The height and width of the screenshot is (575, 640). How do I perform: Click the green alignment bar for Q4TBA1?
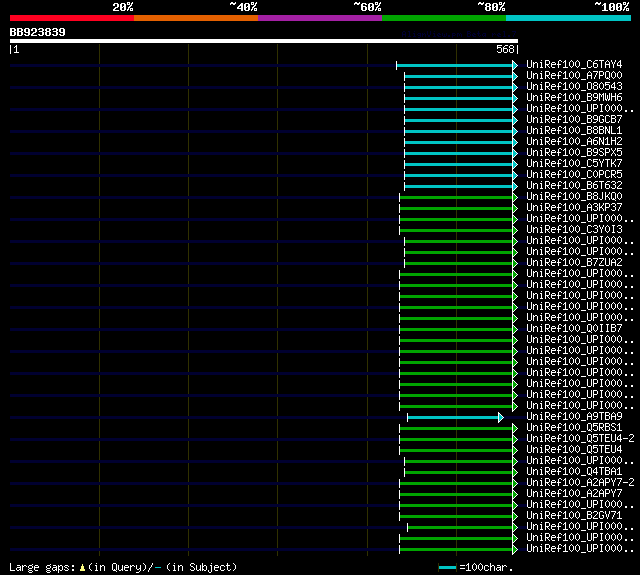458,473
